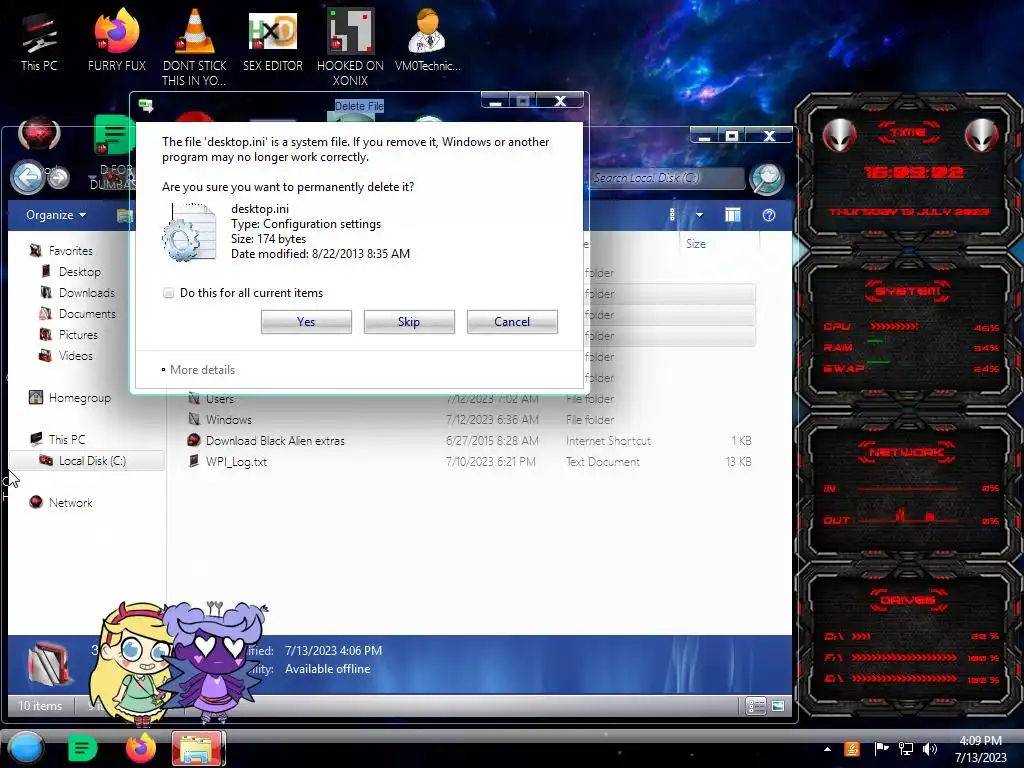Image resolution: width=1024 pixels, height=768 pixels.
Task: Click the 10 items status bar text
Action: tap(40, 706)
